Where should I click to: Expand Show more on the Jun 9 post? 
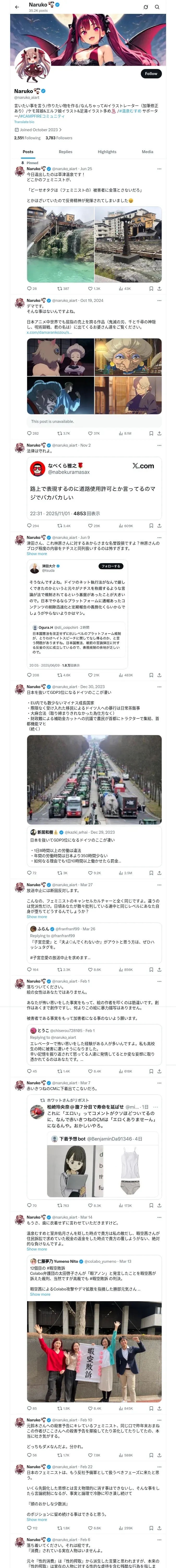(x=37, y=553)
